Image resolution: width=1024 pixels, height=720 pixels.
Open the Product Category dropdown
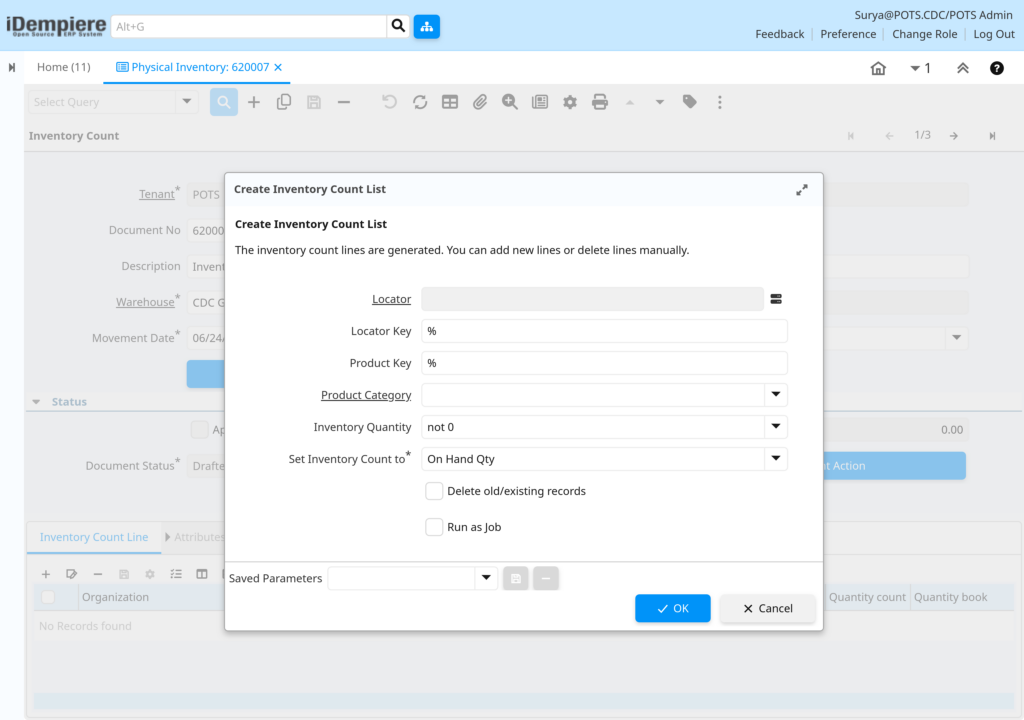[x=776, y=395]
